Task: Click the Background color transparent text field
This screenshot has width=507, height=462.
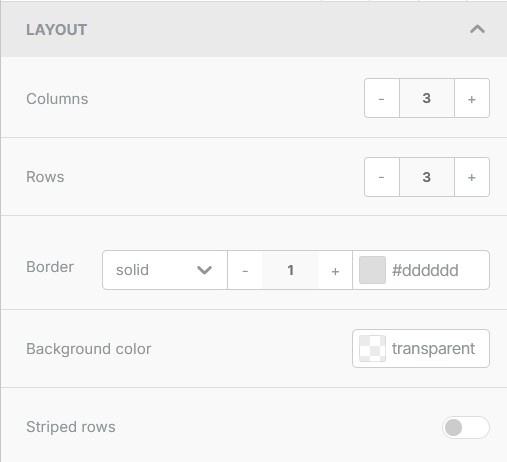Action: tap(433, 349)
